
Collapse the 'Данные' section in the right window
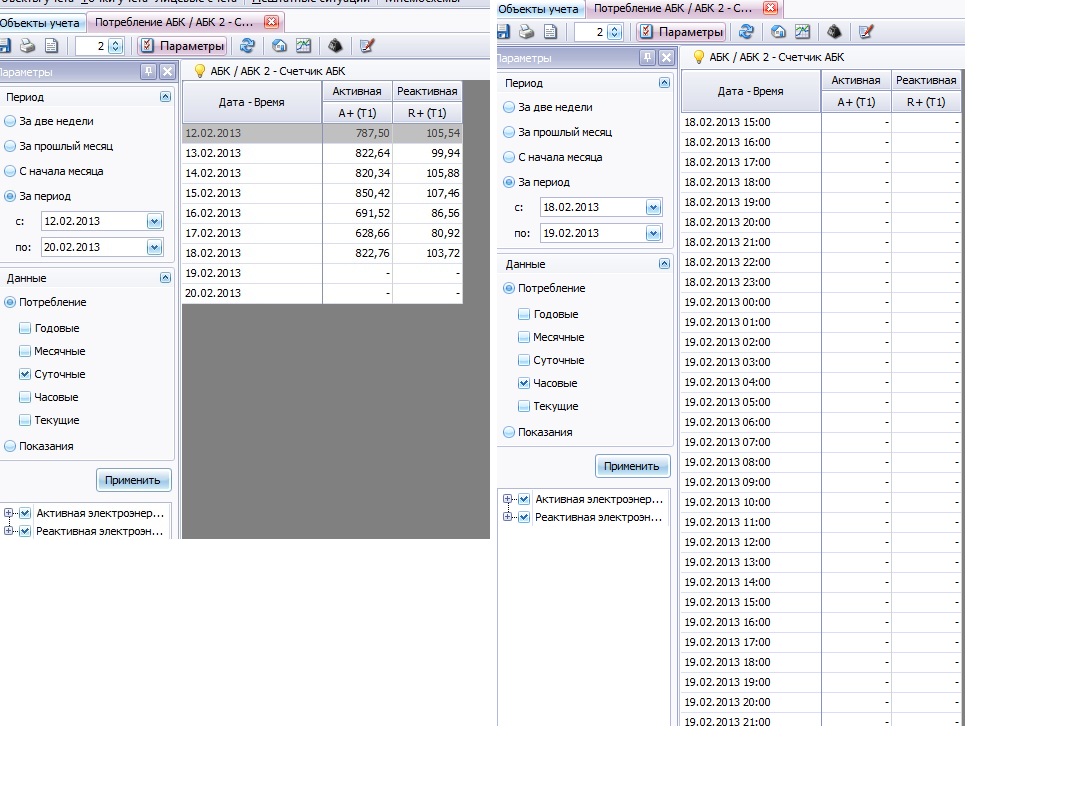coord(664,264)
